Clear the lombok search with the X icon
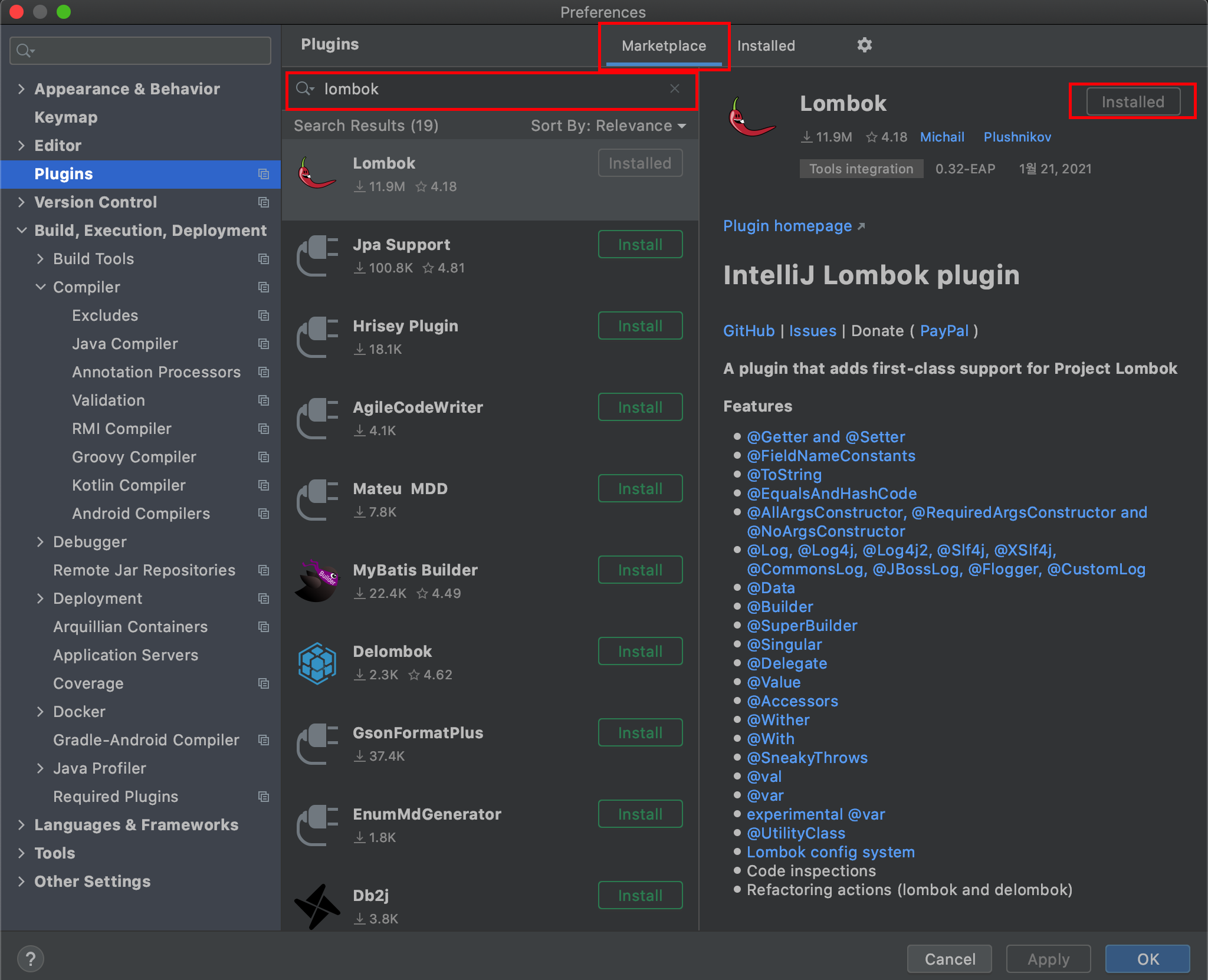1208x980 pixels. [675, 88]
